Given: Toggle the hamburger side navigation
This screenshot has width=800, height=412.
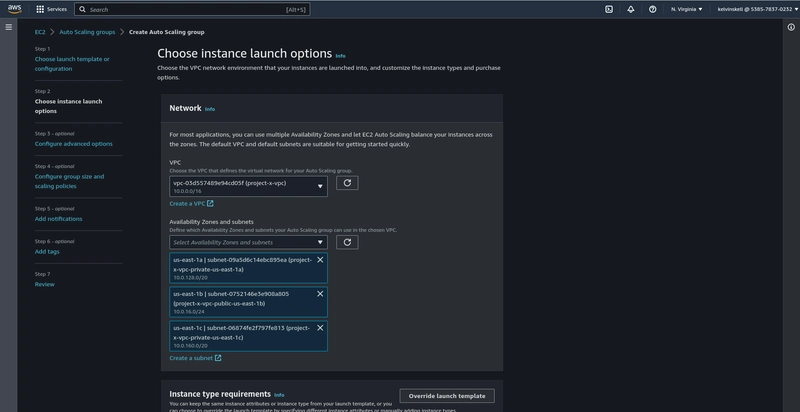Looking at the screenshot, I should [9, 27].
